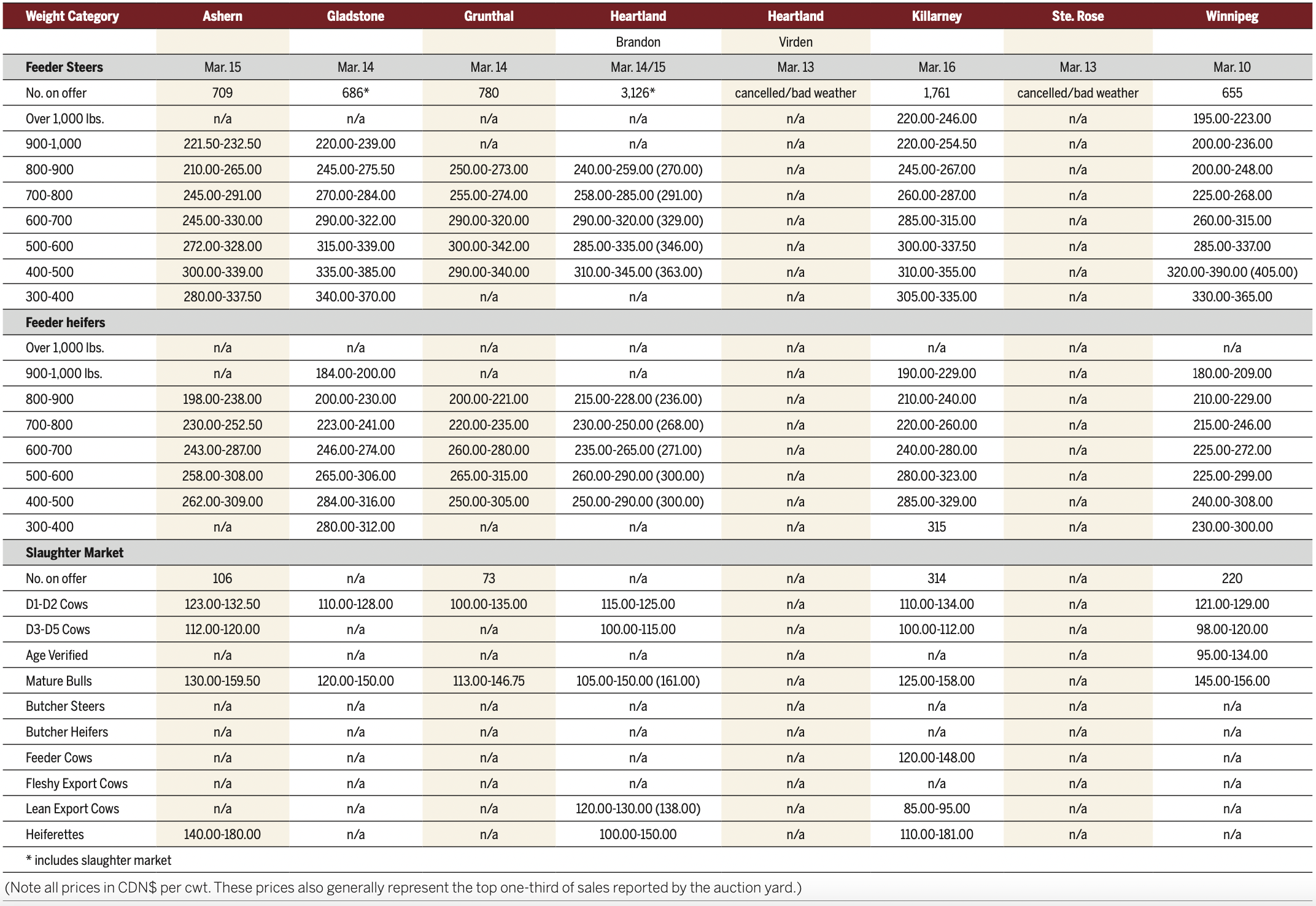1316x906 pixels.
Task: Select the Ashern column header
Action: coord(222,16)
